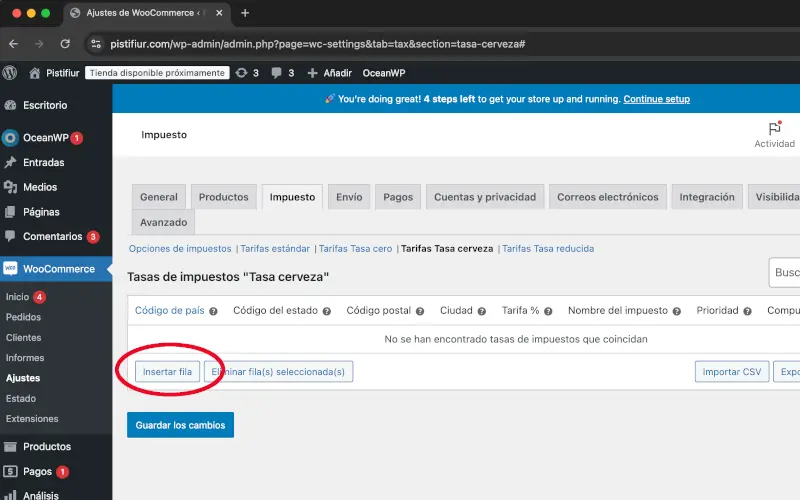Open Tarifas Tasa cero link
800x500 pixels.
(356, 248)
